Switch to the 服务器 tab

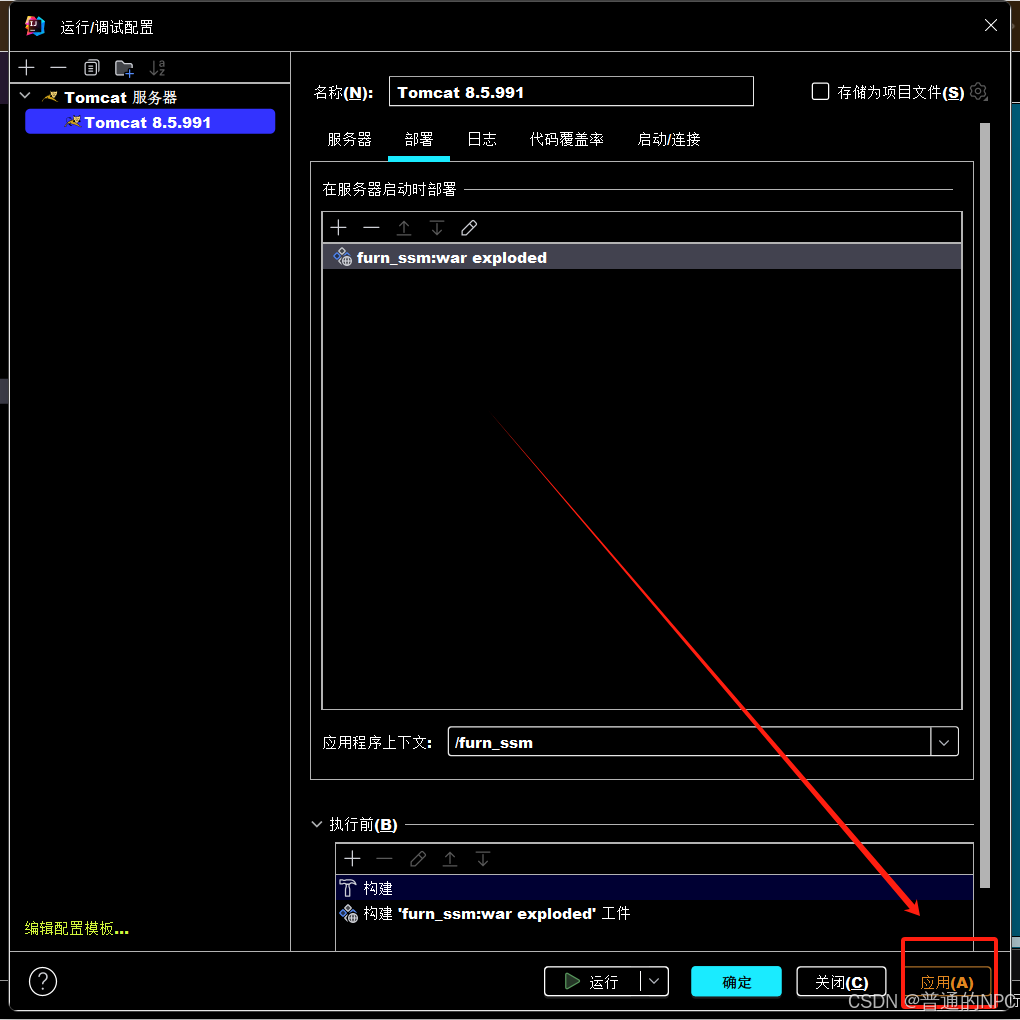pyautogui.click(x=350, y=139)
